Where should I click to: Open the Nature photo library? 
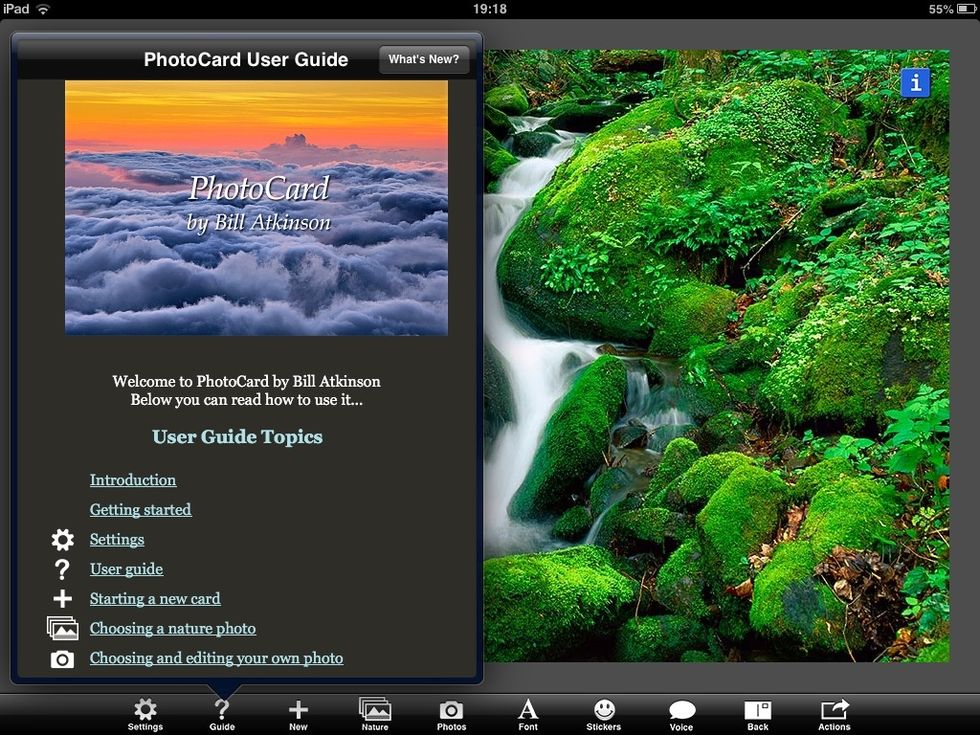click(x=375, y=714)
